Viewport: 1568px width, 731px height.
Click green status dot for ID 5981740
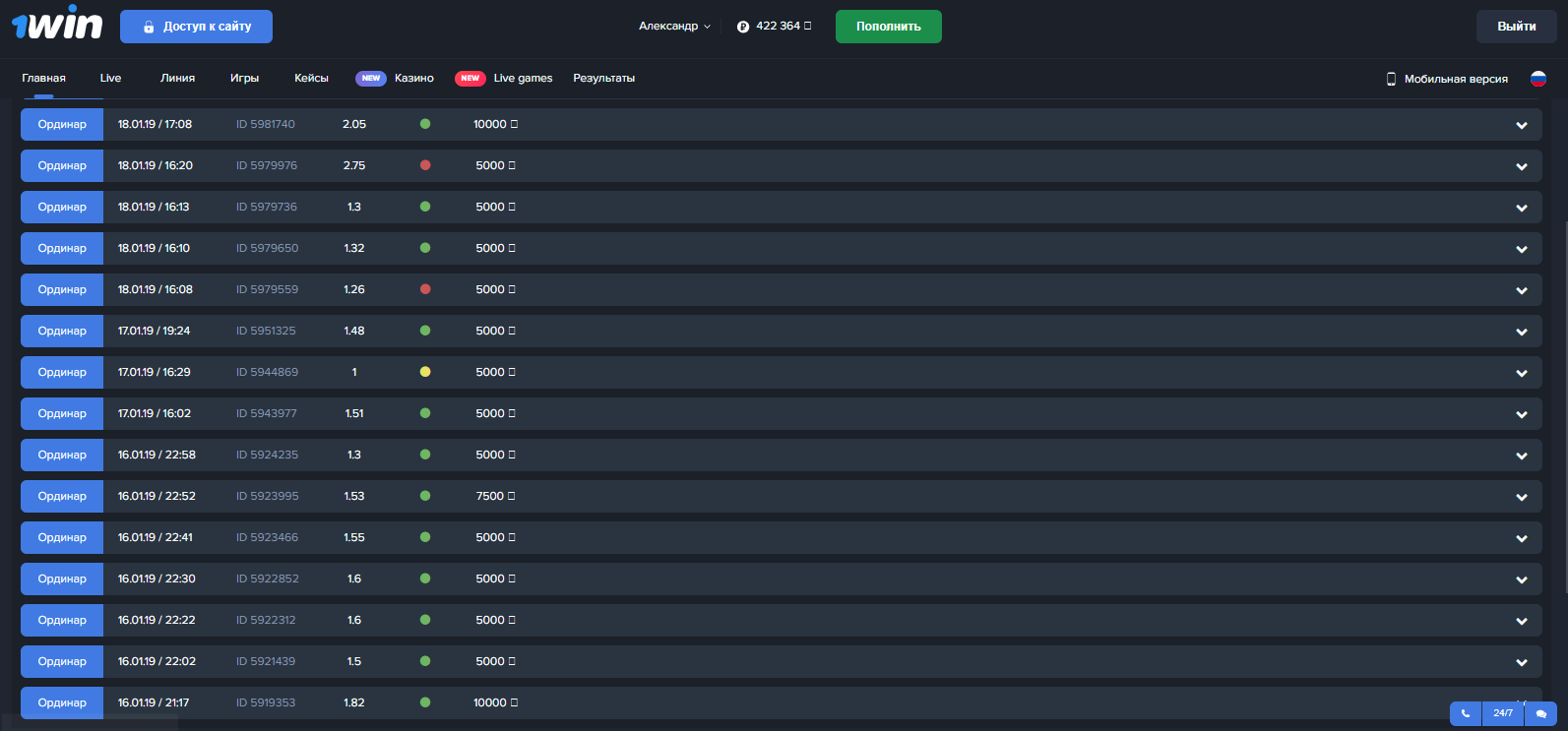pyautogui.click(x=425, y=124)
